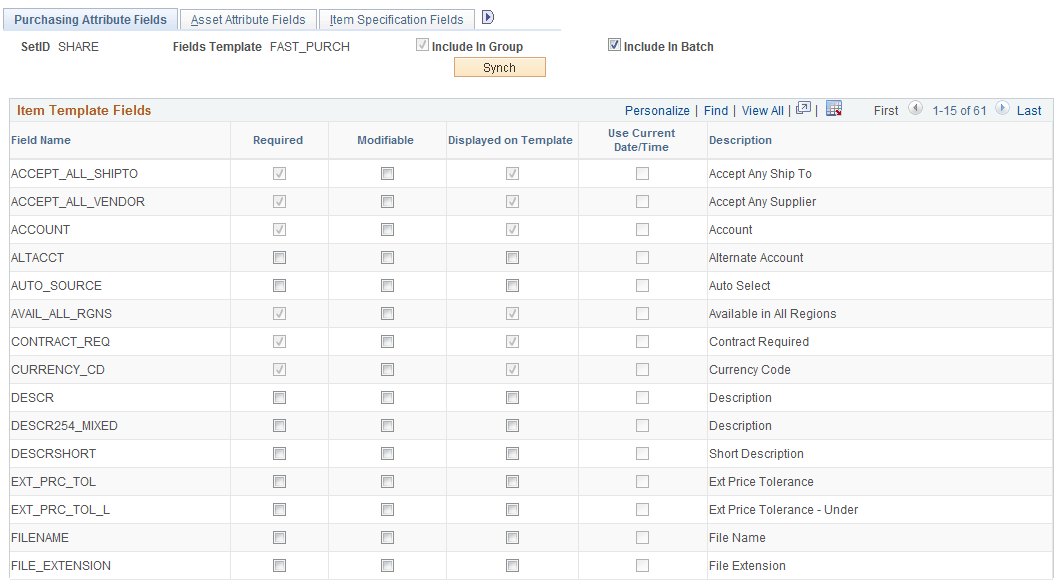Check Use Current Date/Time for DESCR
This screenshot has width=1061, height=586.
point(643,398)
